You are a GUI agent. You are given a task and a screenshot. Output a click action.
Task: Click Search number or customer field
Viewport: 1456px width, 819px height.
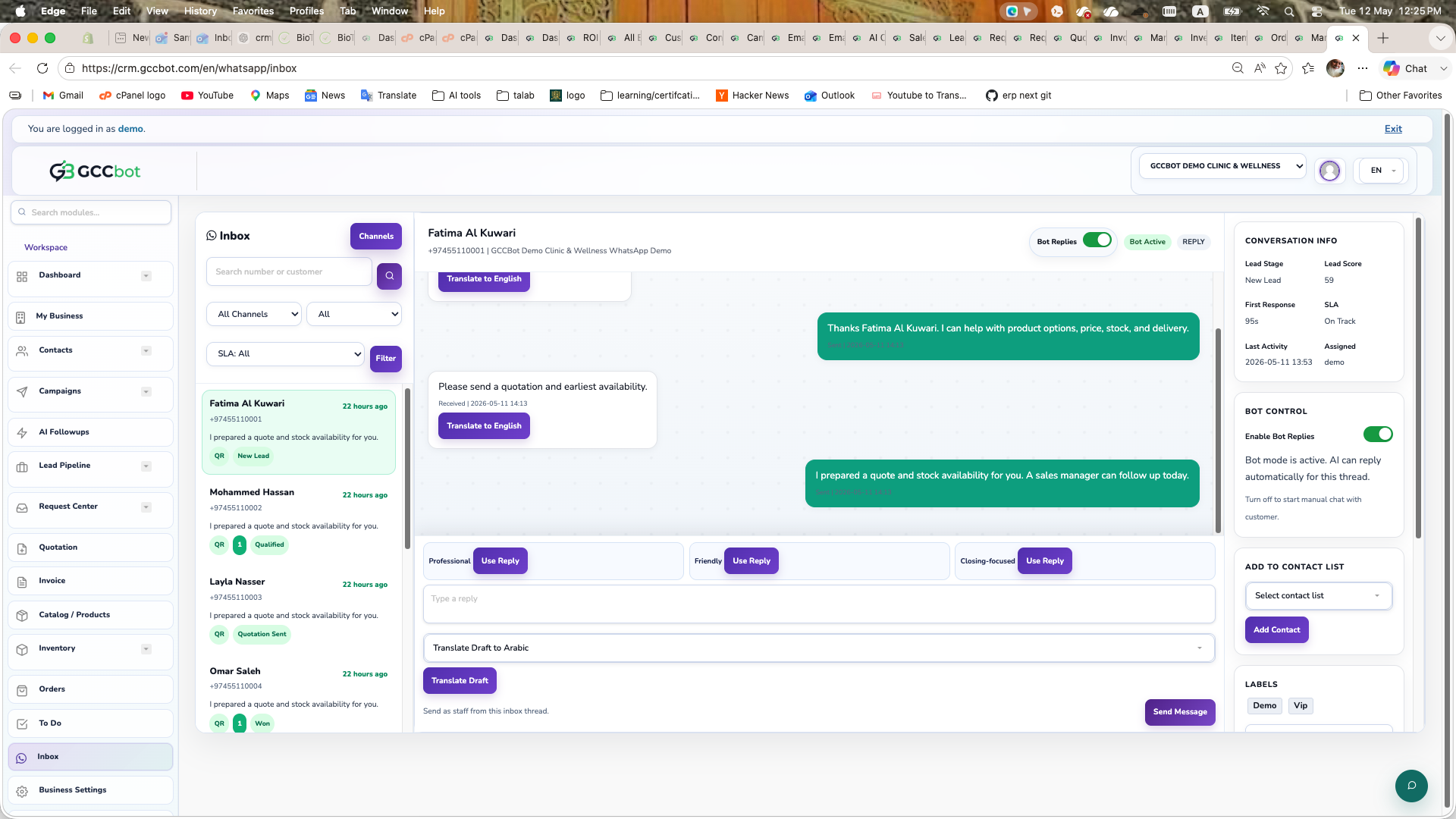pos(289,272)
